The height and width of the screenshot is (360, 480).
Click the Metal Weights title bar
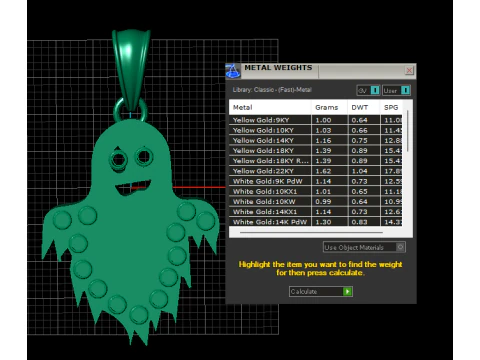click(x=322, y=71)
